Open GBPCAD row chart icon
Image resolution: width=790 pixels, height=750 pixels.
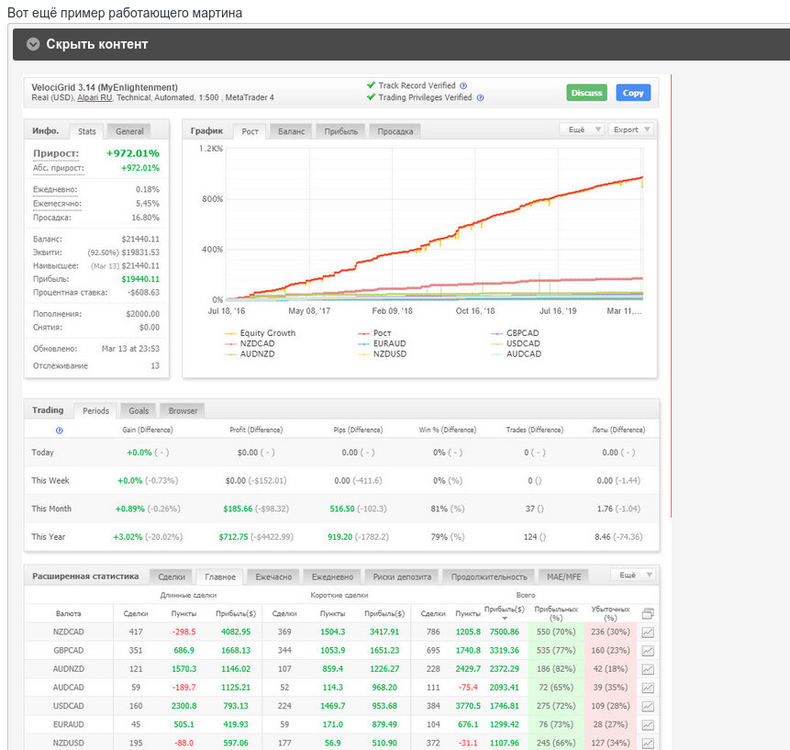point(647,651)
